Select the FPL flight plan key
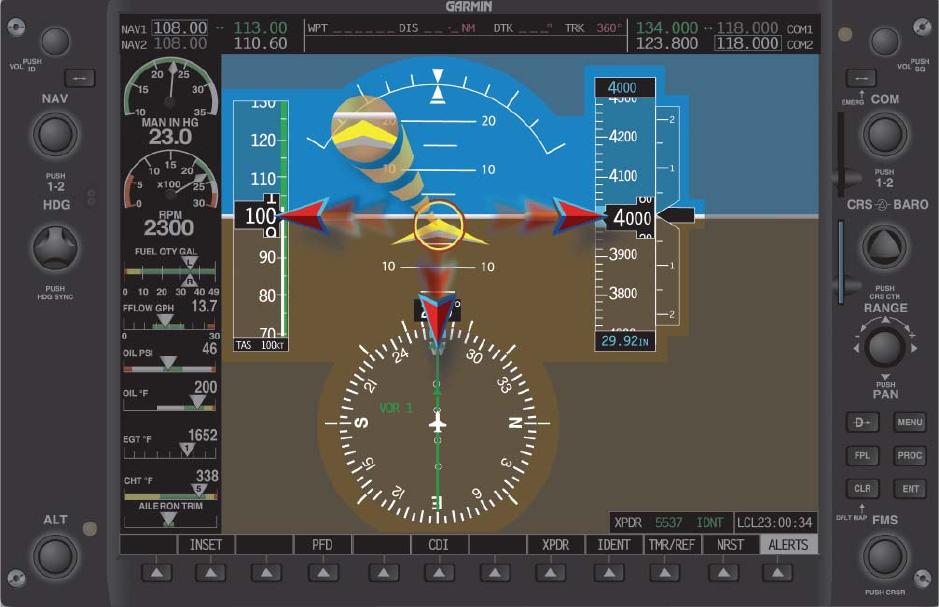The height and width of the screenshot is (607, 939). coord(862,456)
